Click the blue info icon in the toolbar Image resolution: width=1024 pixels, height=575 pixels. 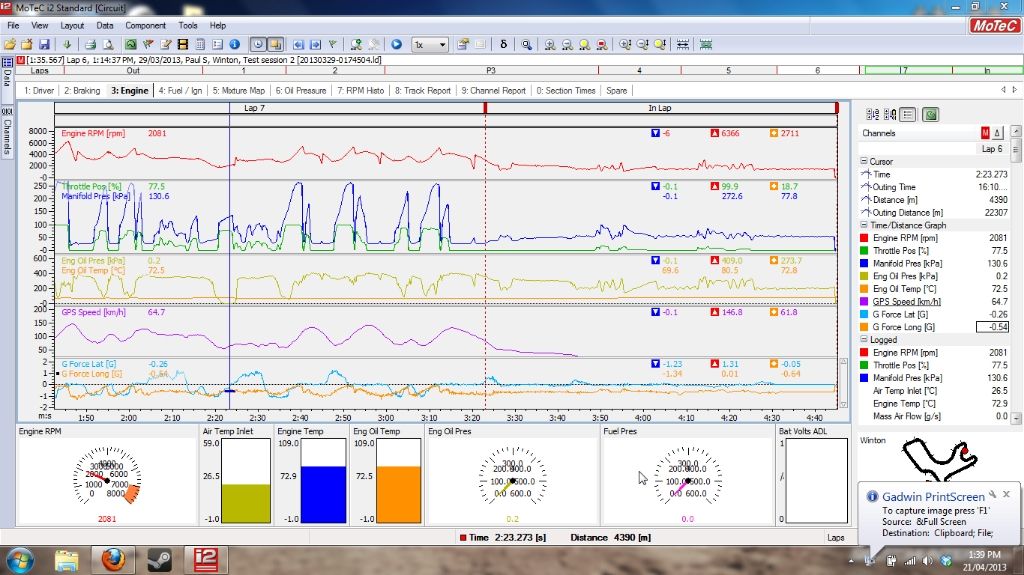pos(234,44)
